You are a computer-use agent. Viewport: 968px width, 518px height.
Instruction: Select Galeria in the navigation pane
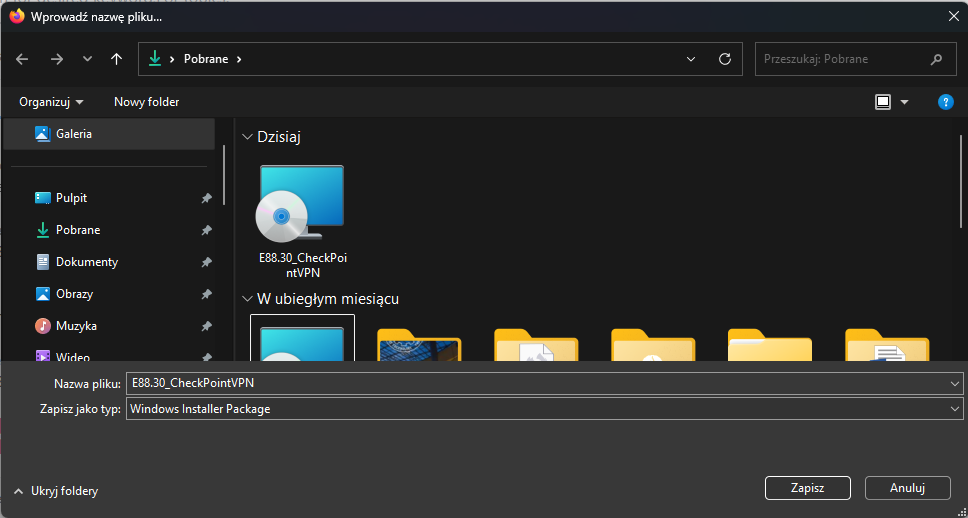point(109,133)
